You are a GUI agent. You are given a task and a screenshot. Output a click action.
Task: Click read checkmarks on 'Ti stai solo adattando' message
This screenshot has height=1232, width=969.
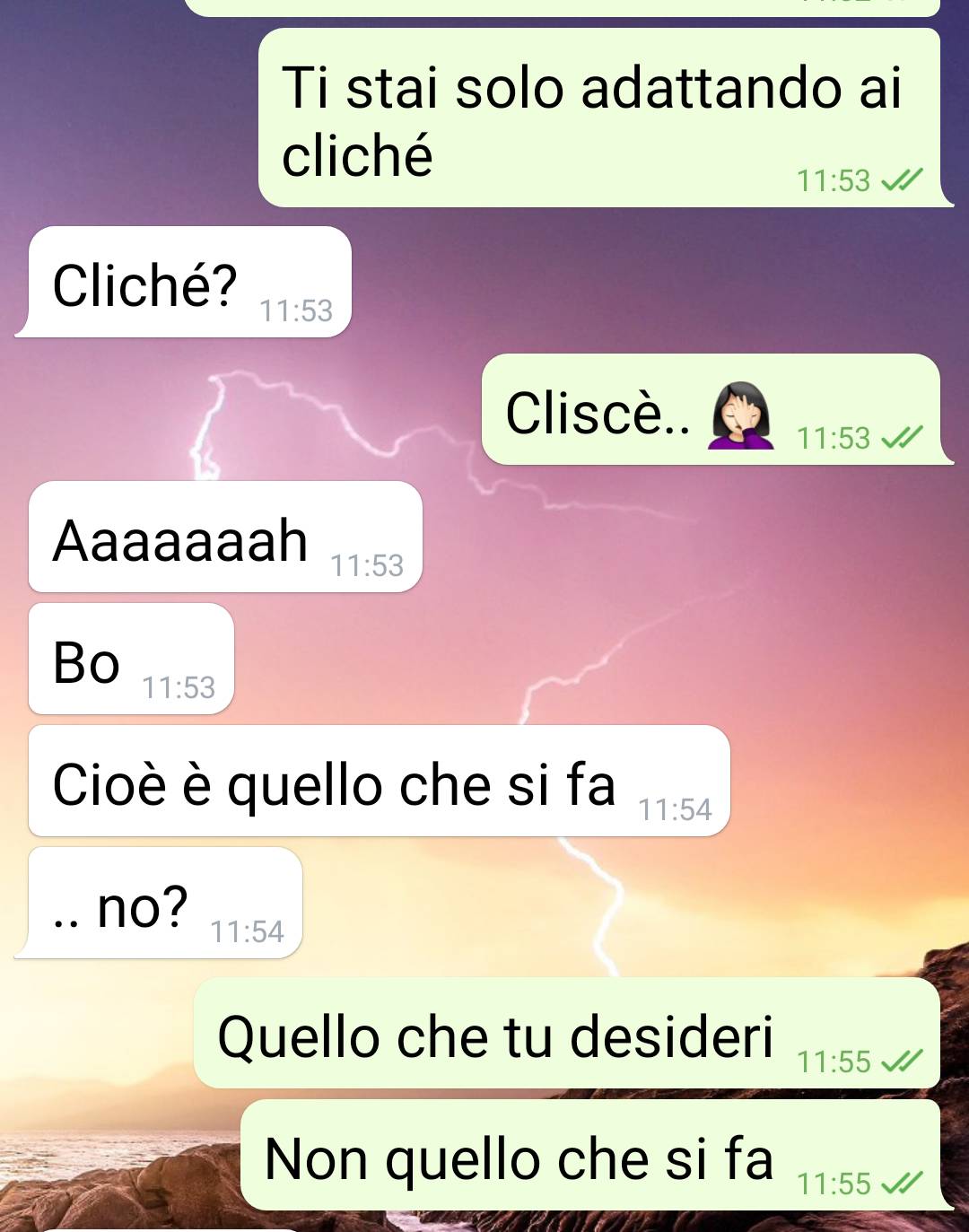point(902,181)
